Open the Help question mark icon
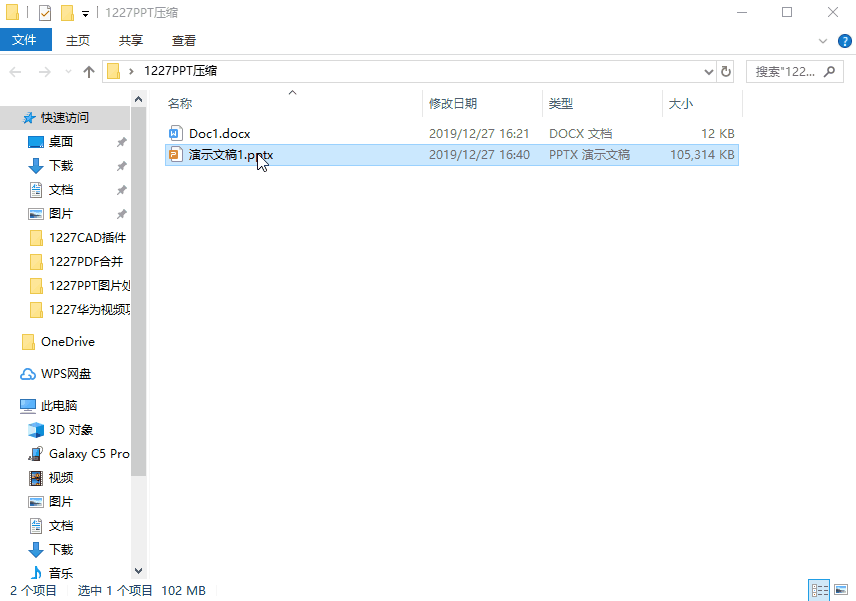The height and width of the screenshot is (601, 856). (x=845, y=41)
